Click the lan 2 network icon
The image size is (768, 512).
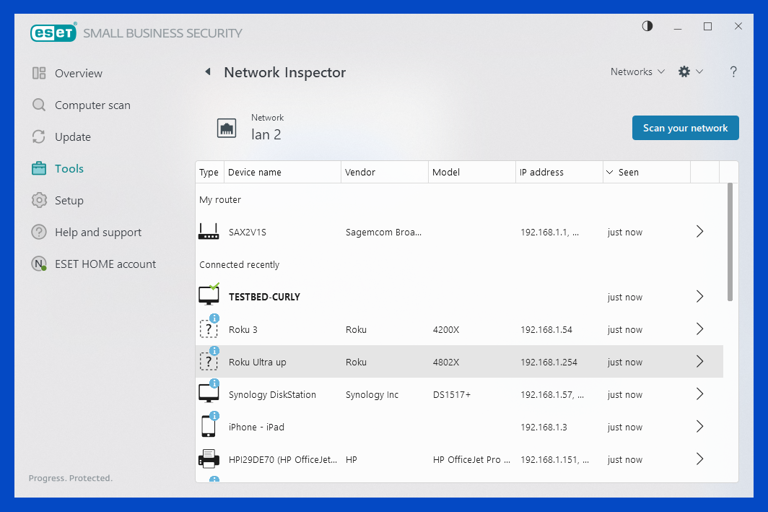click(x=227, y=128)
